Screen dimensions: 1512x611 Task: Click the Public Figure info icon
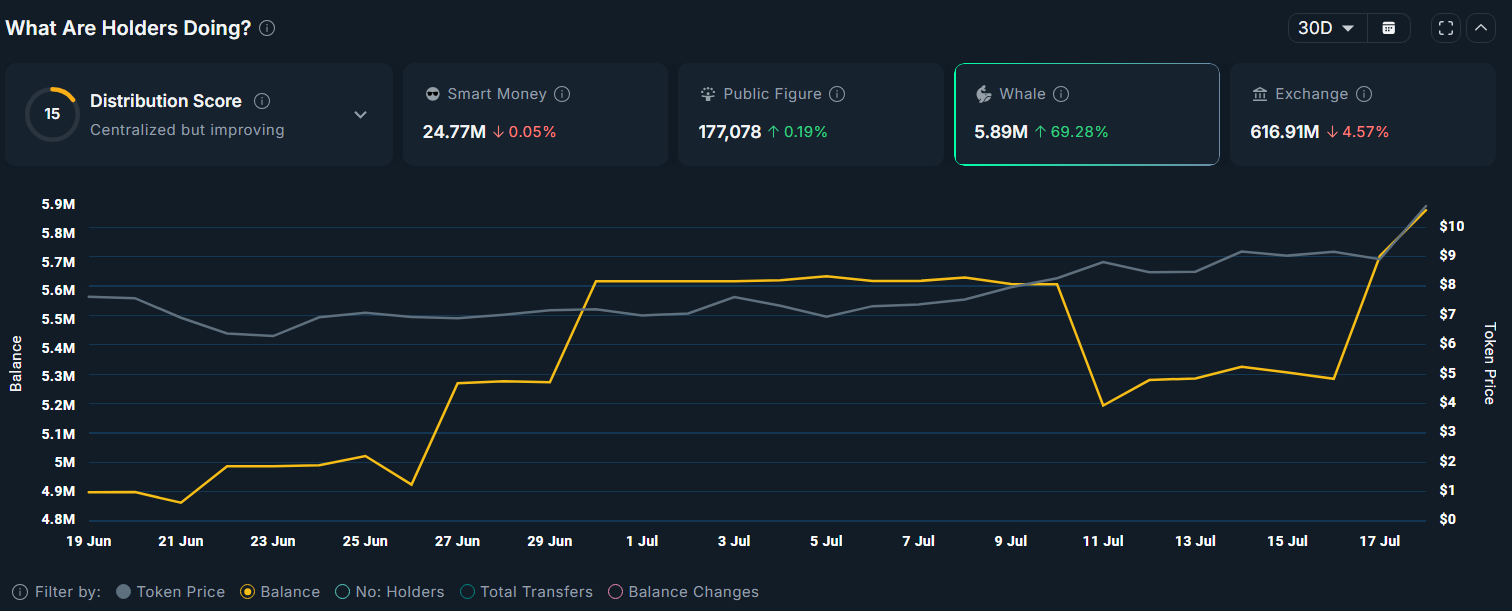coord(837,94)
